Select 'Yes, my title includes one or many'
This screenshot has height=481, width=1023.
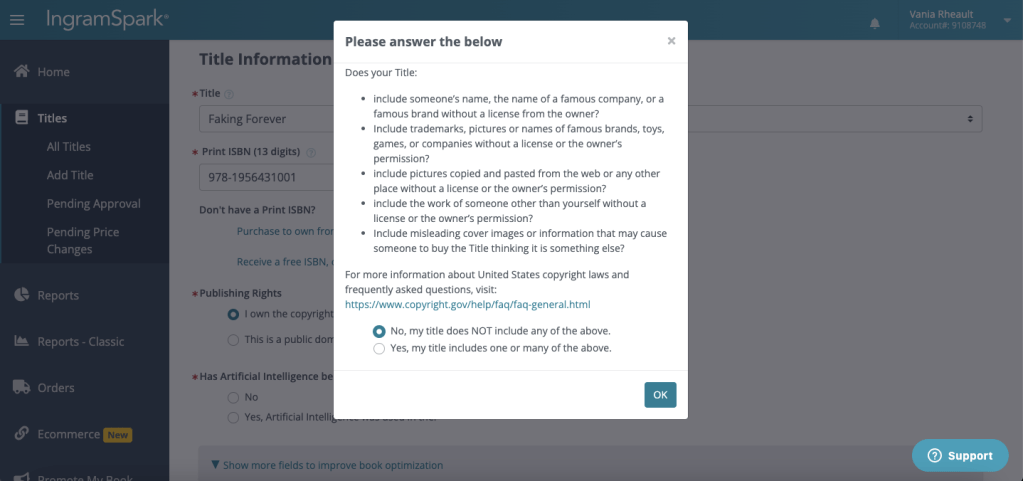pyautogui.click(x=379, y=349)
